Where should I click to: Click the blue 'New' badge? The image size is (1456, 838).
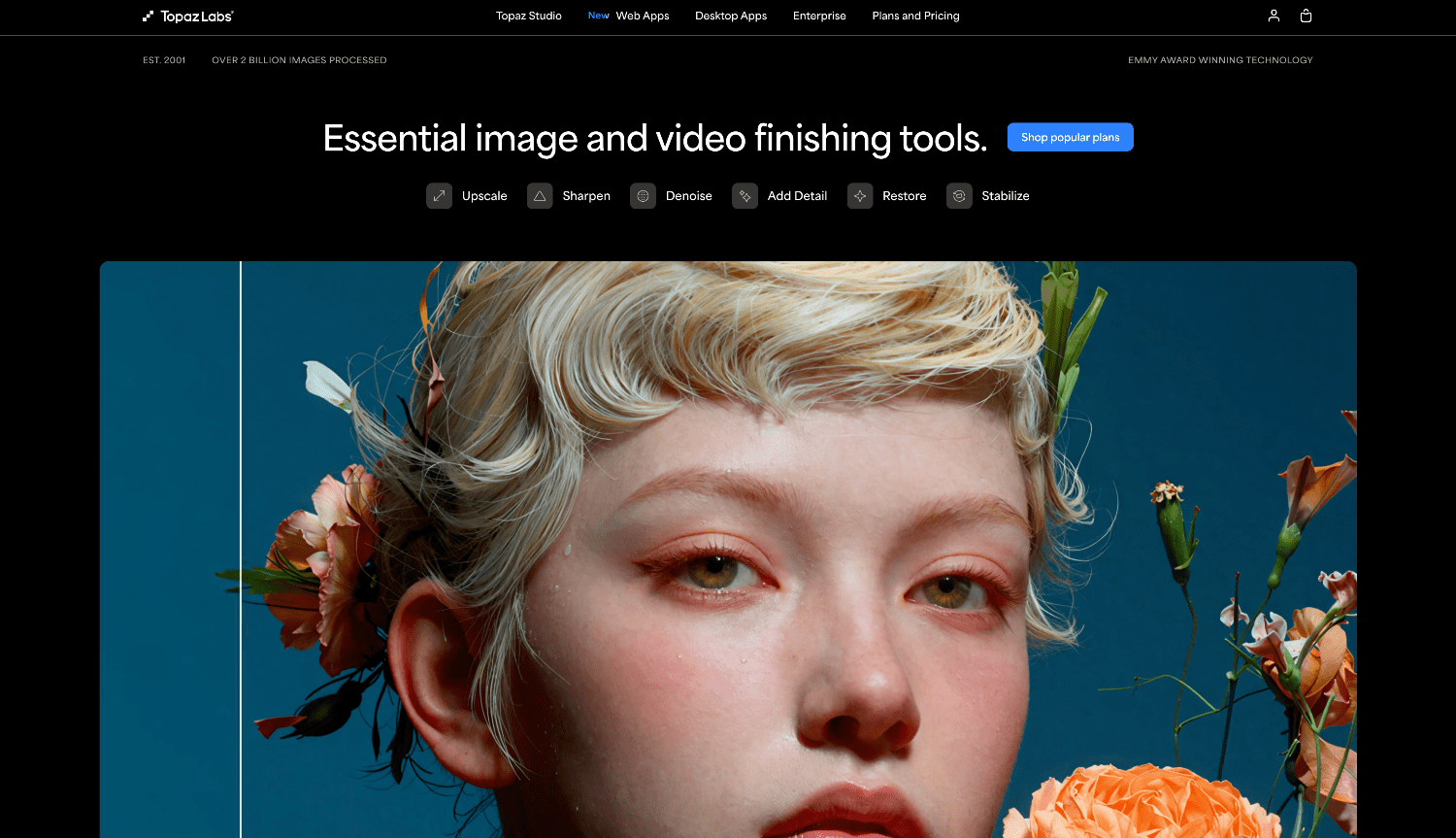click(599, 16)
